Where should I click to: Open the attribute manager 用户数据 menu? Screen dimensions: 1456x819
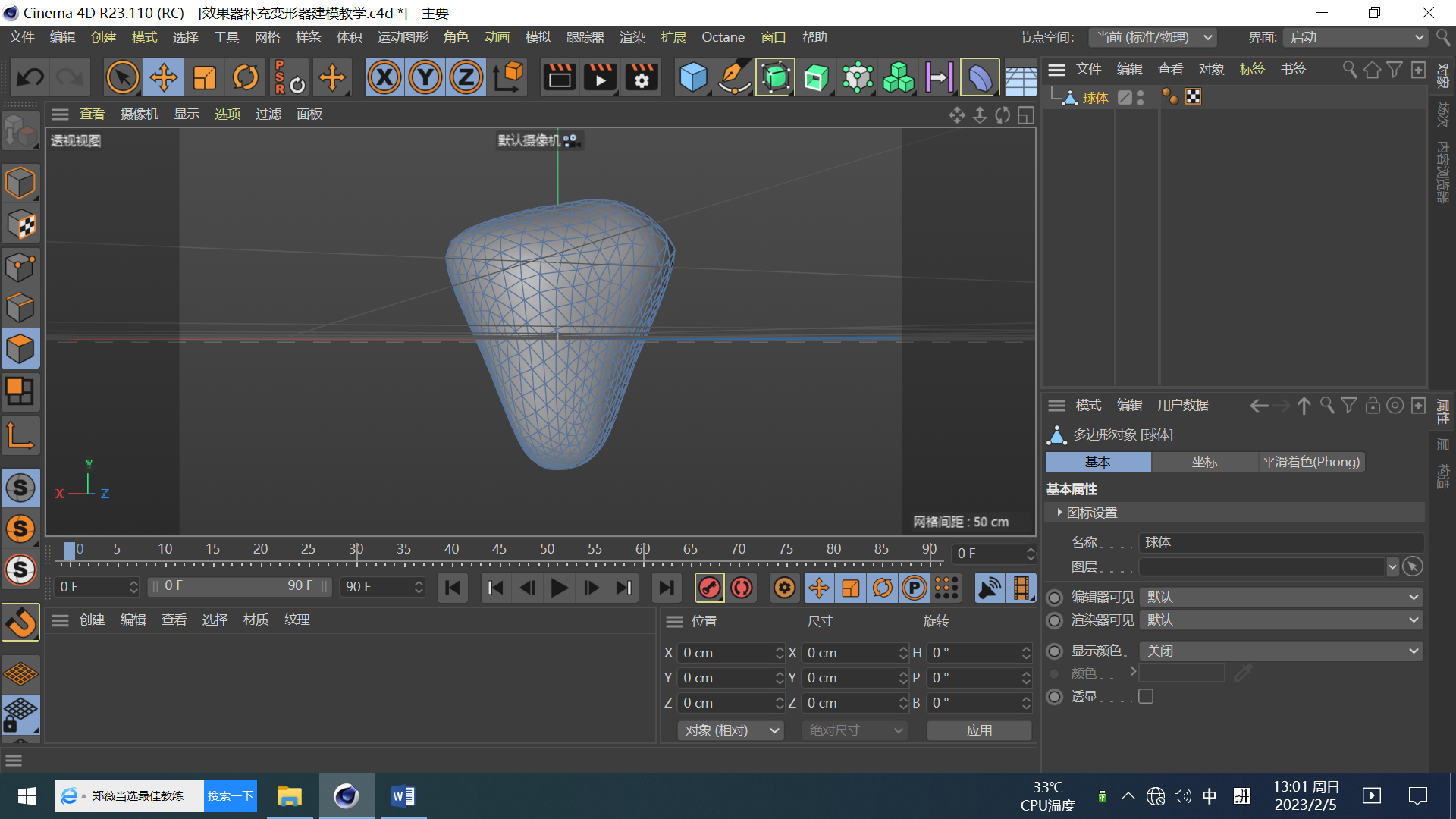1183,405
